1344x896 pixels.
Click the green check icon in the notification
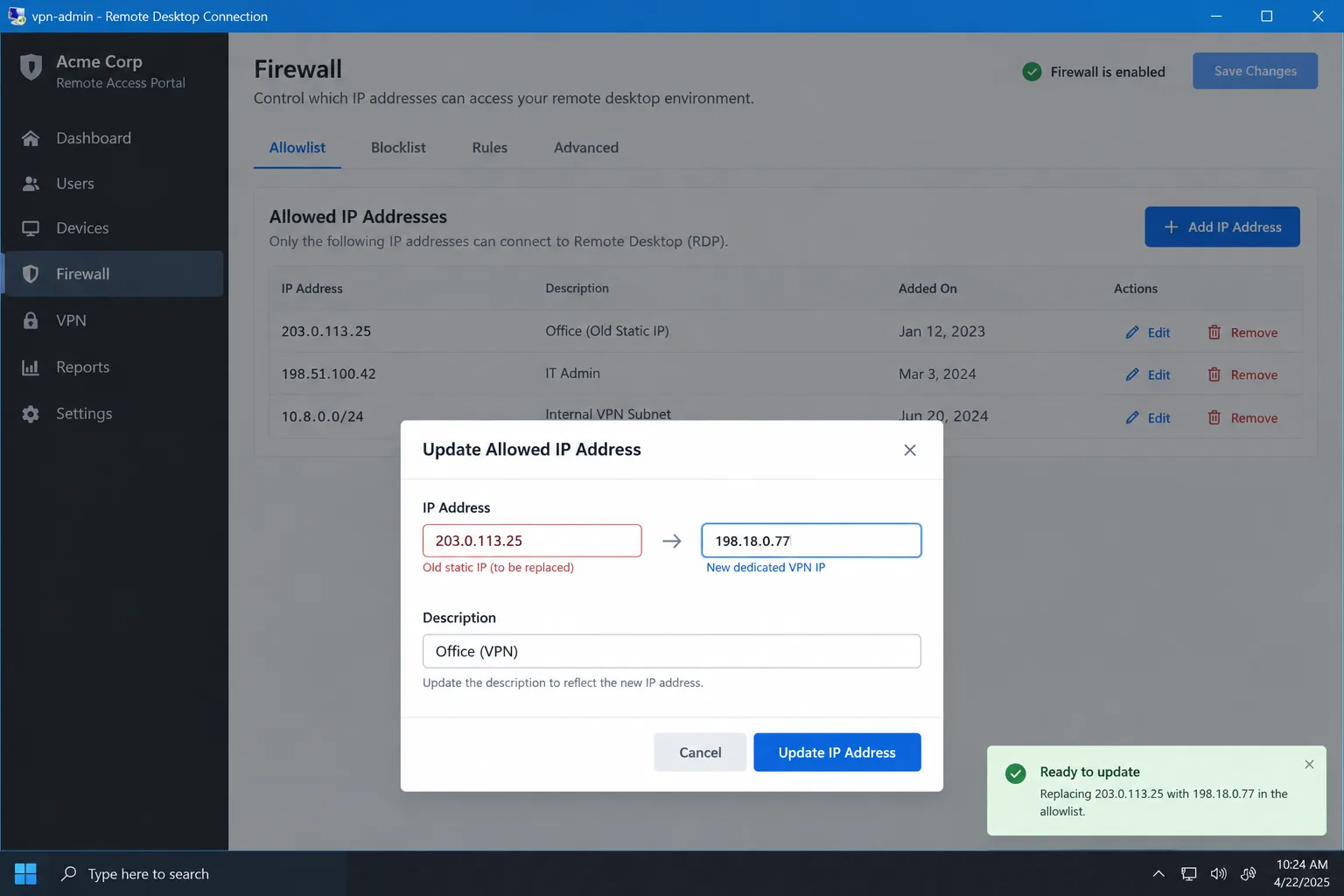[1016, 773]
